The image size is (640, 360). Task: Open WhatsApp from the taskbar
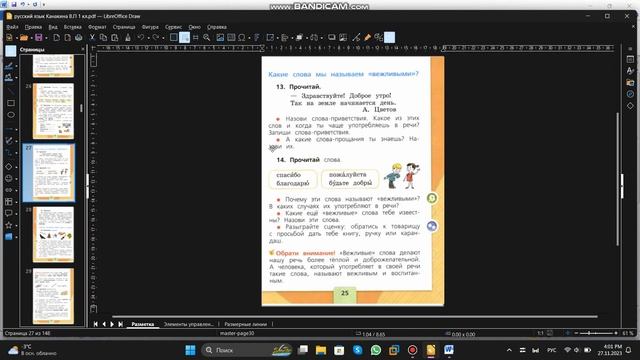[x=376, y=350]
